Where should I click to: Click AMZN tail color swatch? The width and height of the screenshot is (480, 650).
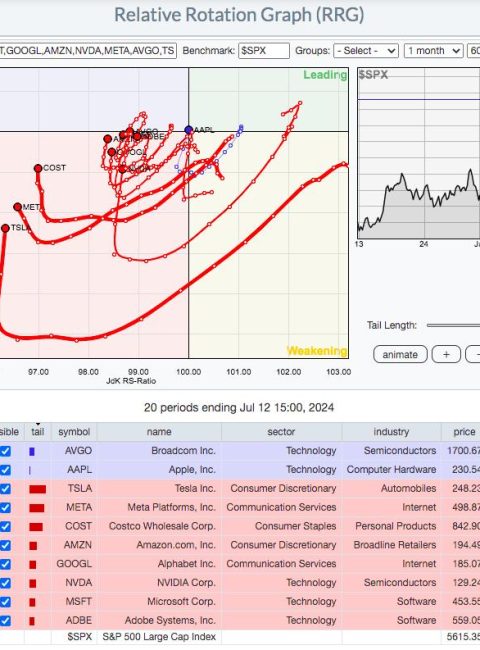coord(33,546)
